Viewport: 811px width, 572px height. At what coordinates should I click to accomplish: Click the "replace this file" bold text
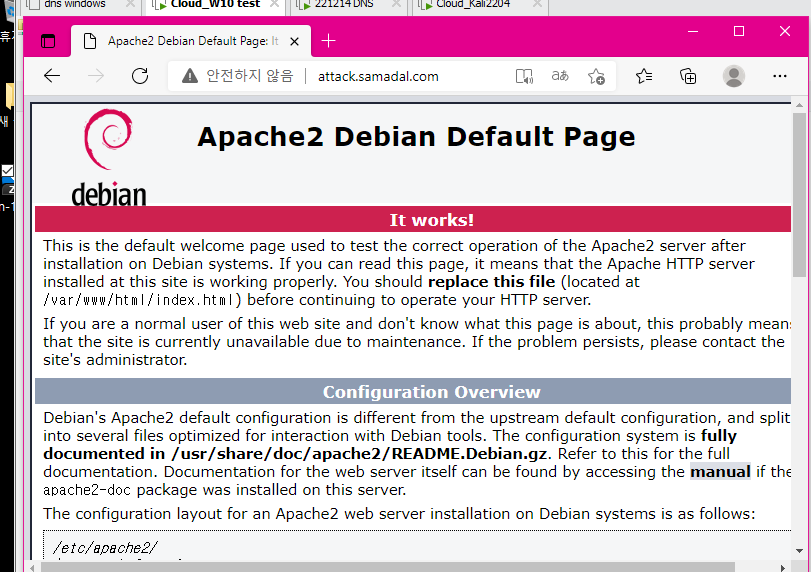pos(491,282)
